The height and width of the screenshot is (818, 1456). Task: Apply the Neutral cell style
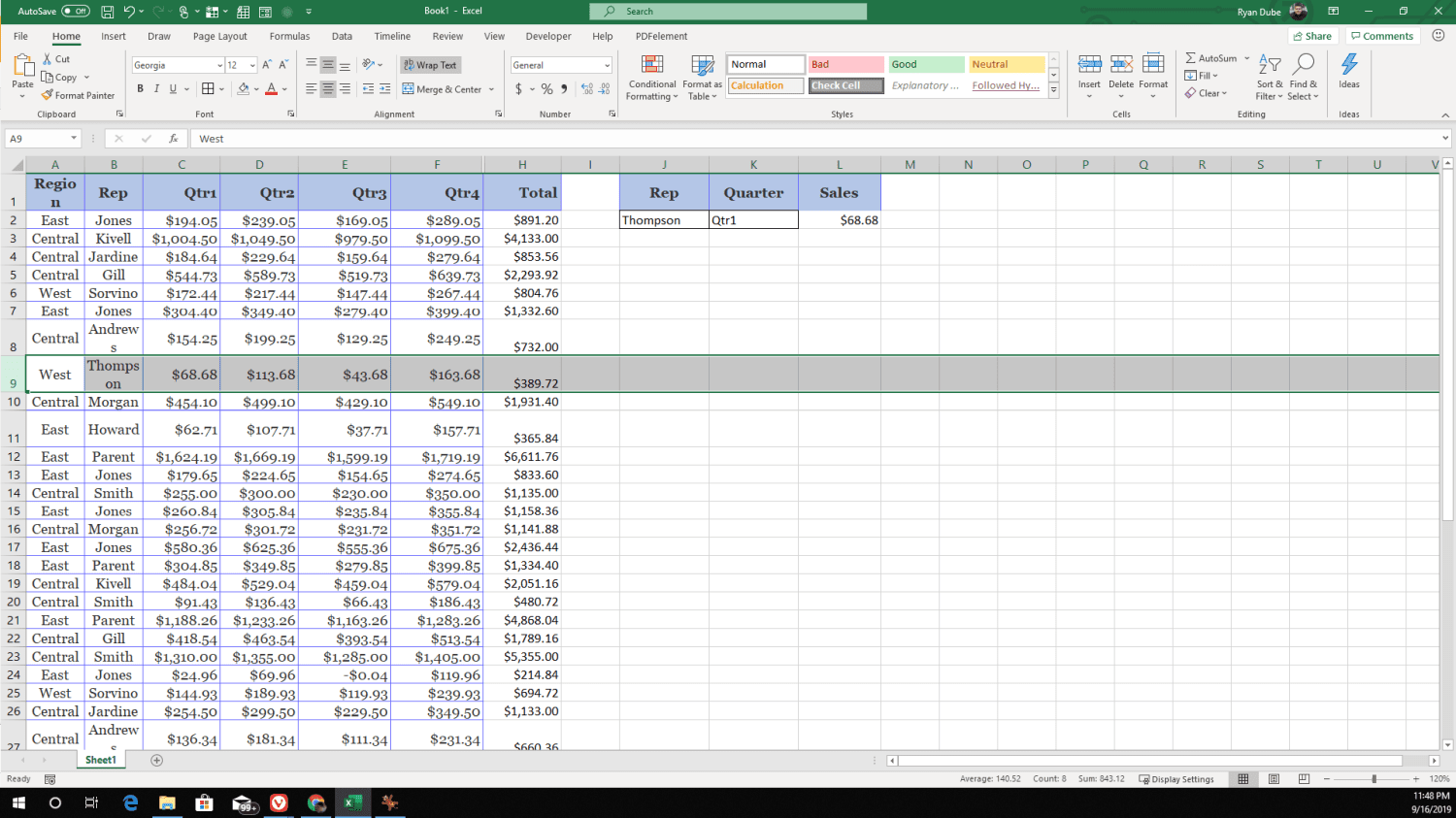(1007, 64)
